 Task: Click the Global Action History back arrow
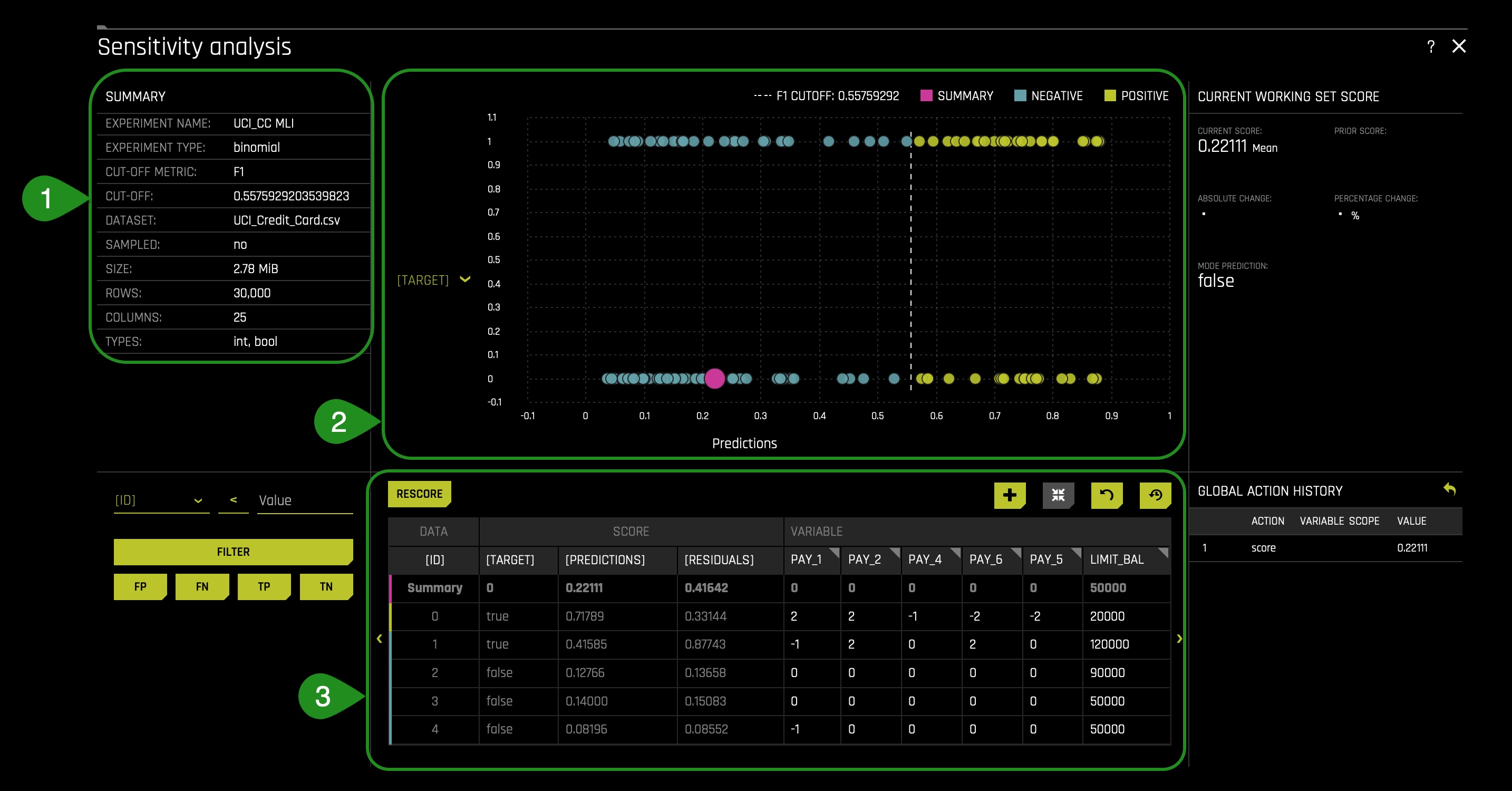tap(1449, 489)
